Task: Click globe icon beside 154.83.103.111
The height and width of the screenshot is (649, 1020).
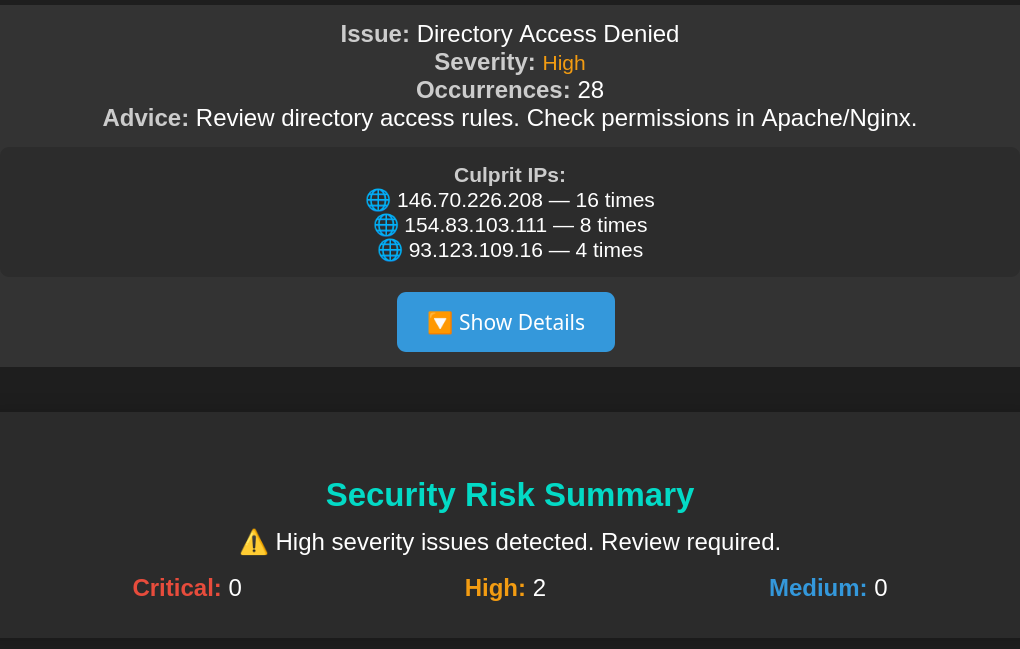Action: tap(386, 225)
